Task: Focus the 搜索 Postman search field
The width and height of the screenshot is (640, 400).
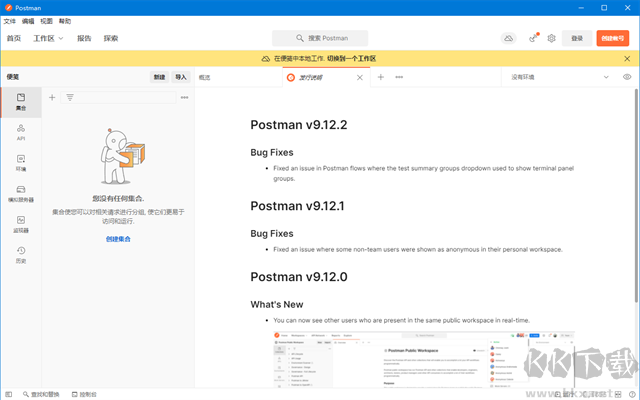Action: pos(320,38)
